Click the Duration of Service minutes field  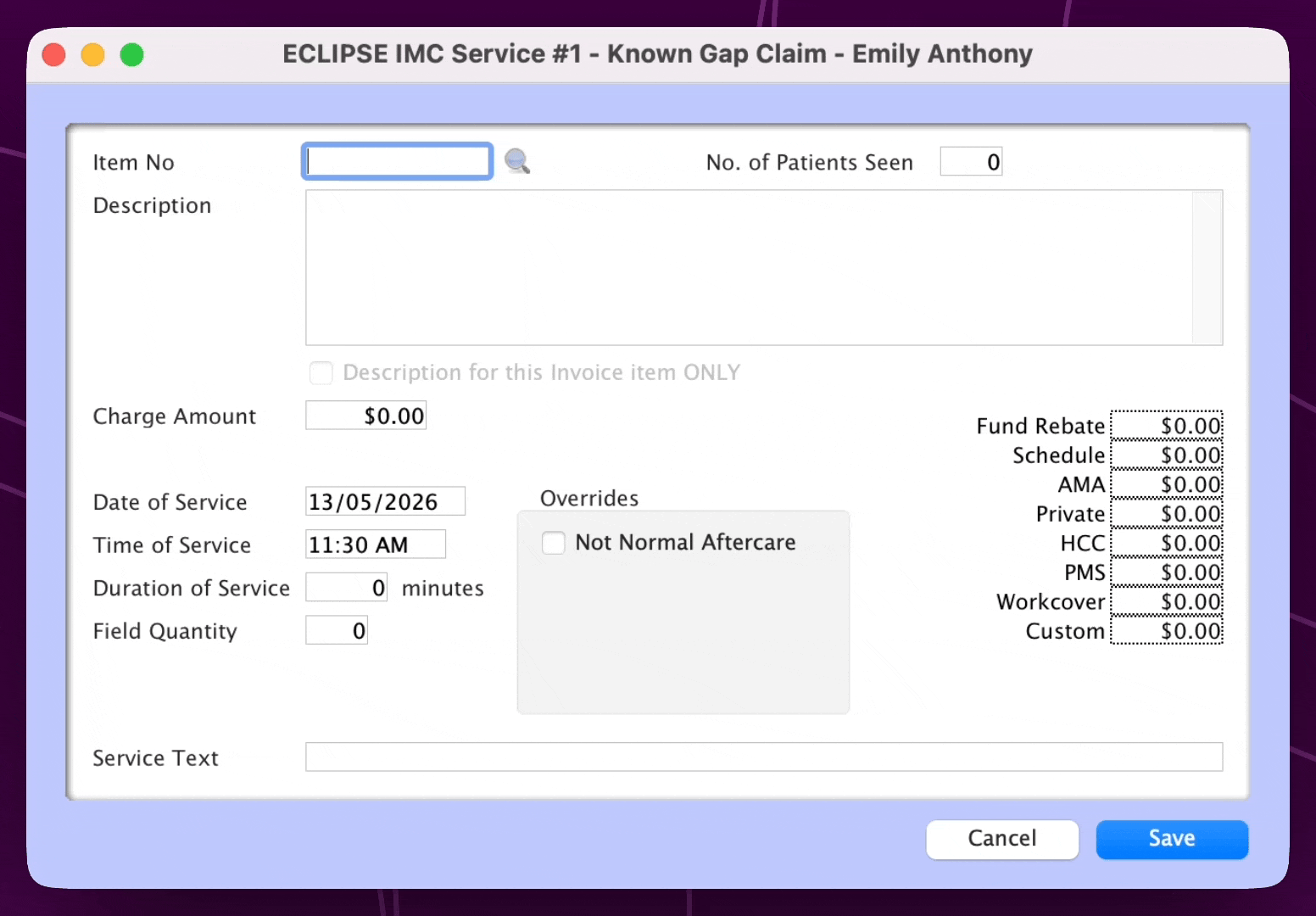tap(347, 588)
